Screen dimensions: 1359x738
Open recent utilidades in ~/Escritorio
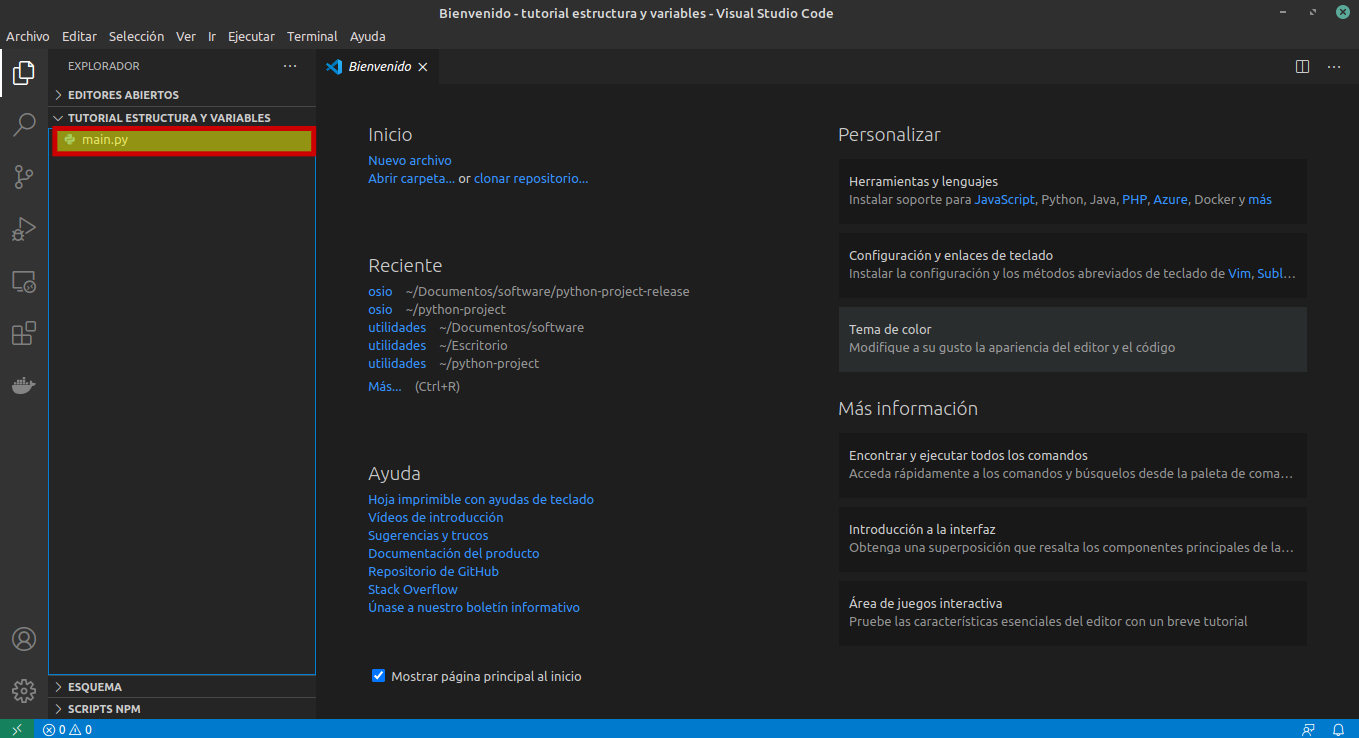pyautogui.click(x=397, y=345)
